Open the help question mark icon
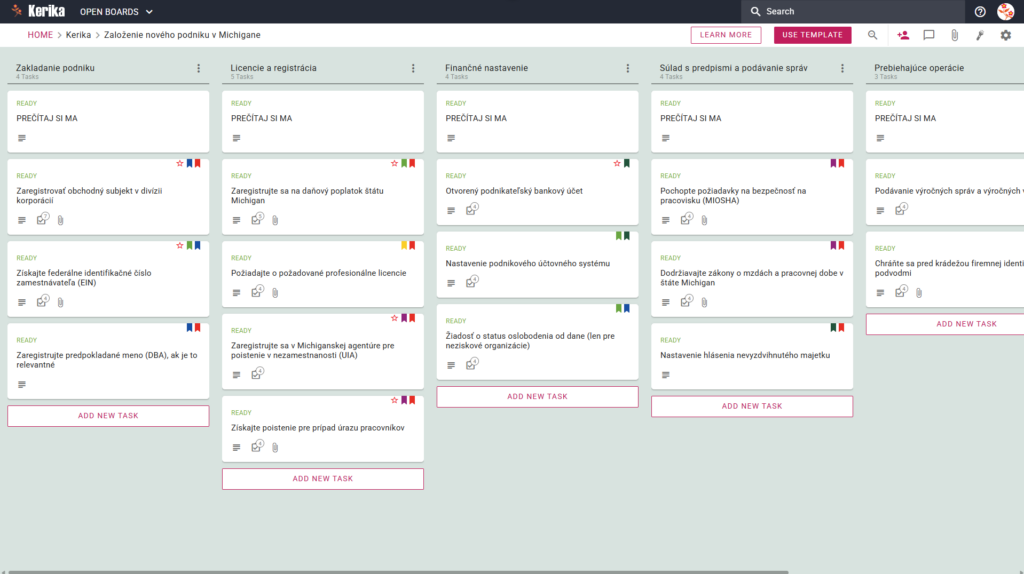The height and width of the screenshot is (574, 1024). point(980,12)
